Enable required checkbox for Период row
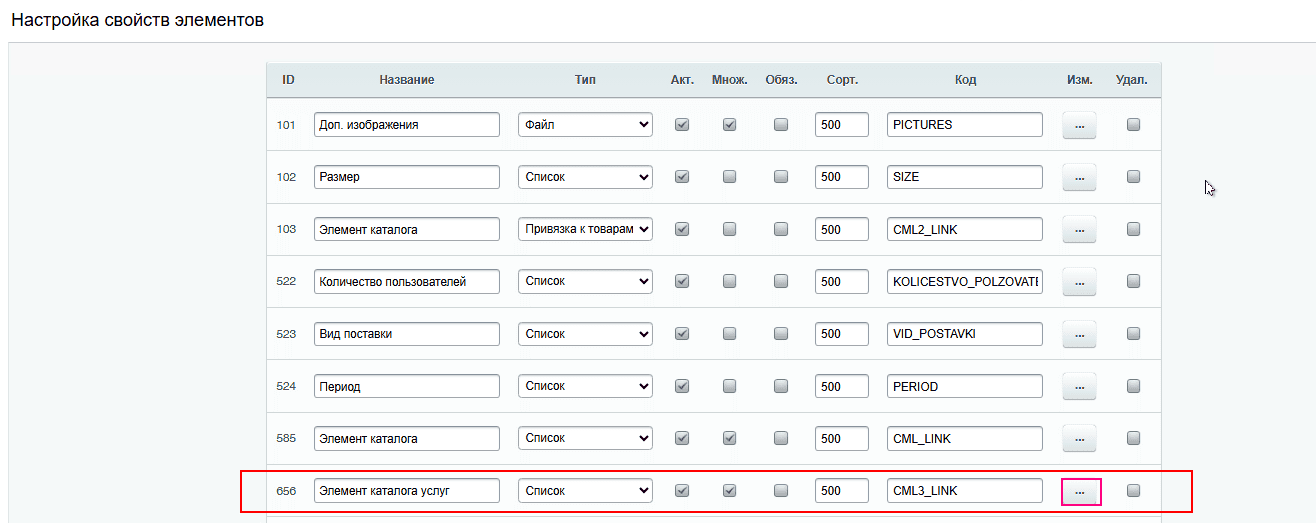1316x523 pixels. coord(781,386)
